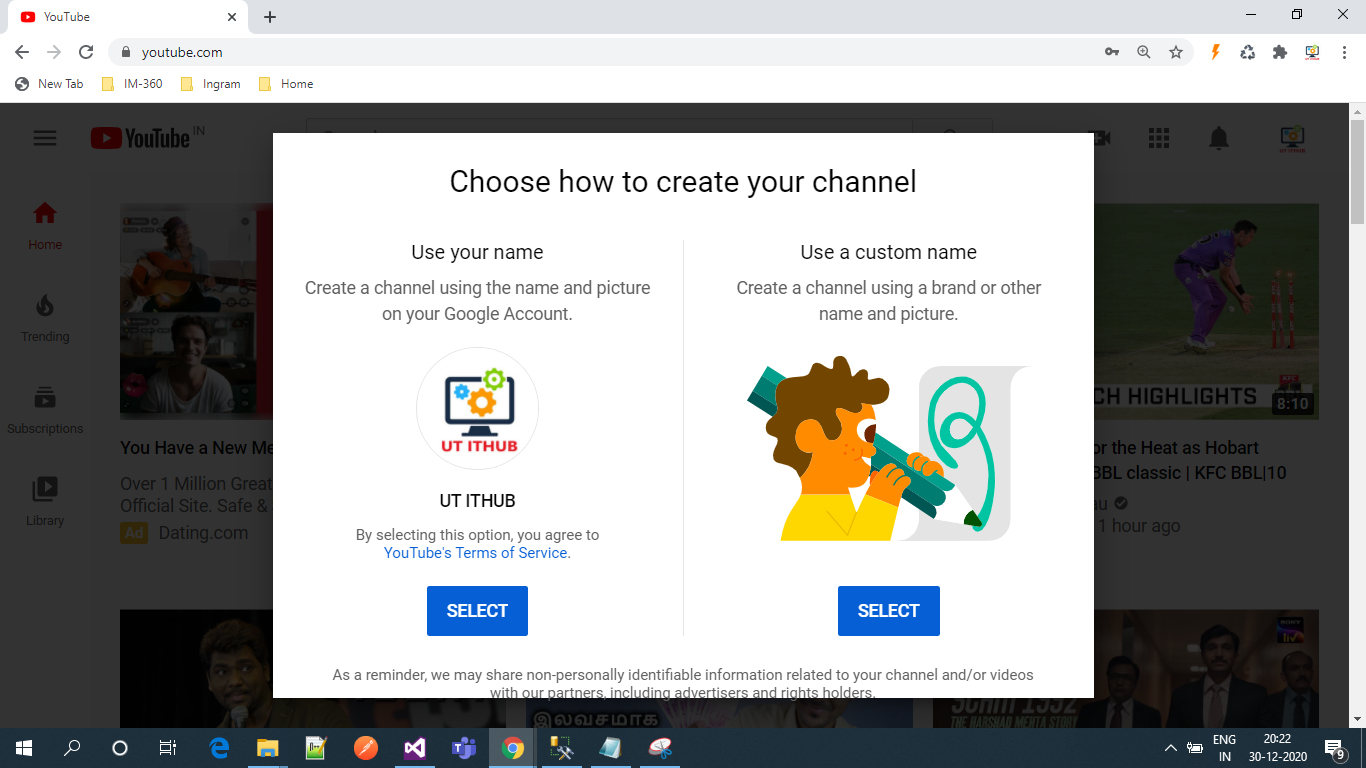Open Trending in YouTube sidebar

coord(45,318)
